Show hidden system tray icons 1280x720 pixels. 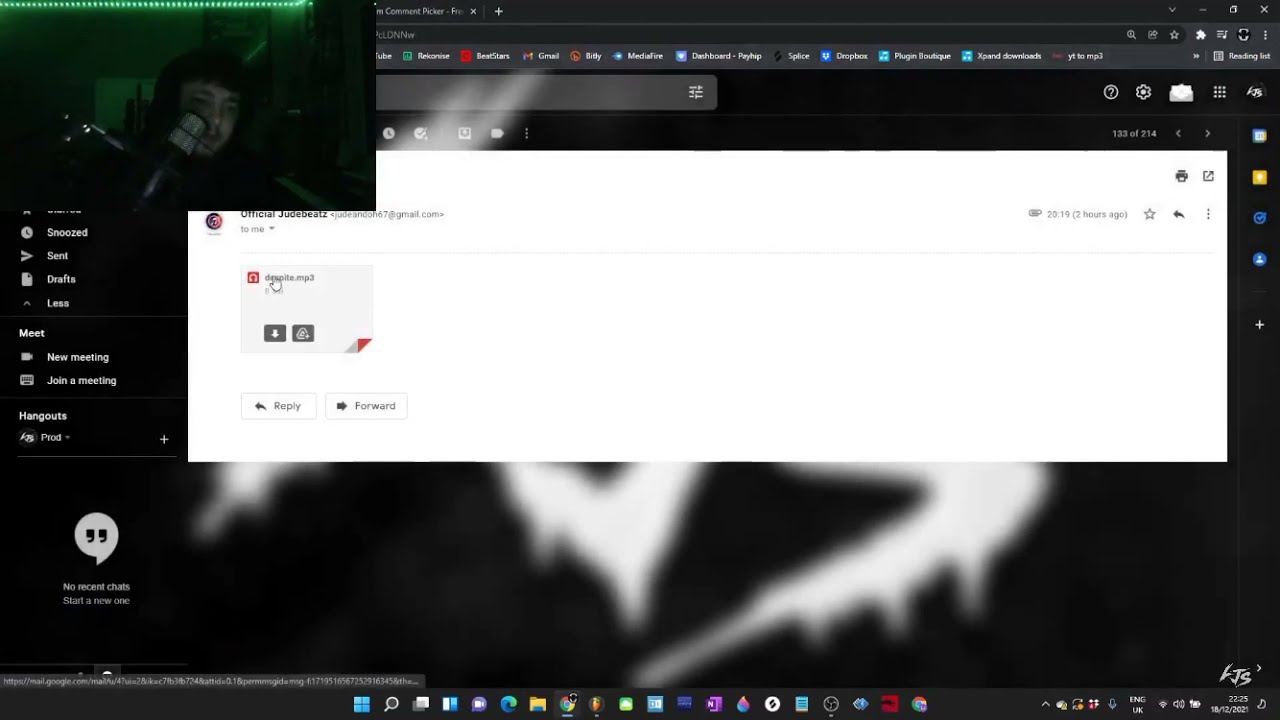(x=1046, y=704)
